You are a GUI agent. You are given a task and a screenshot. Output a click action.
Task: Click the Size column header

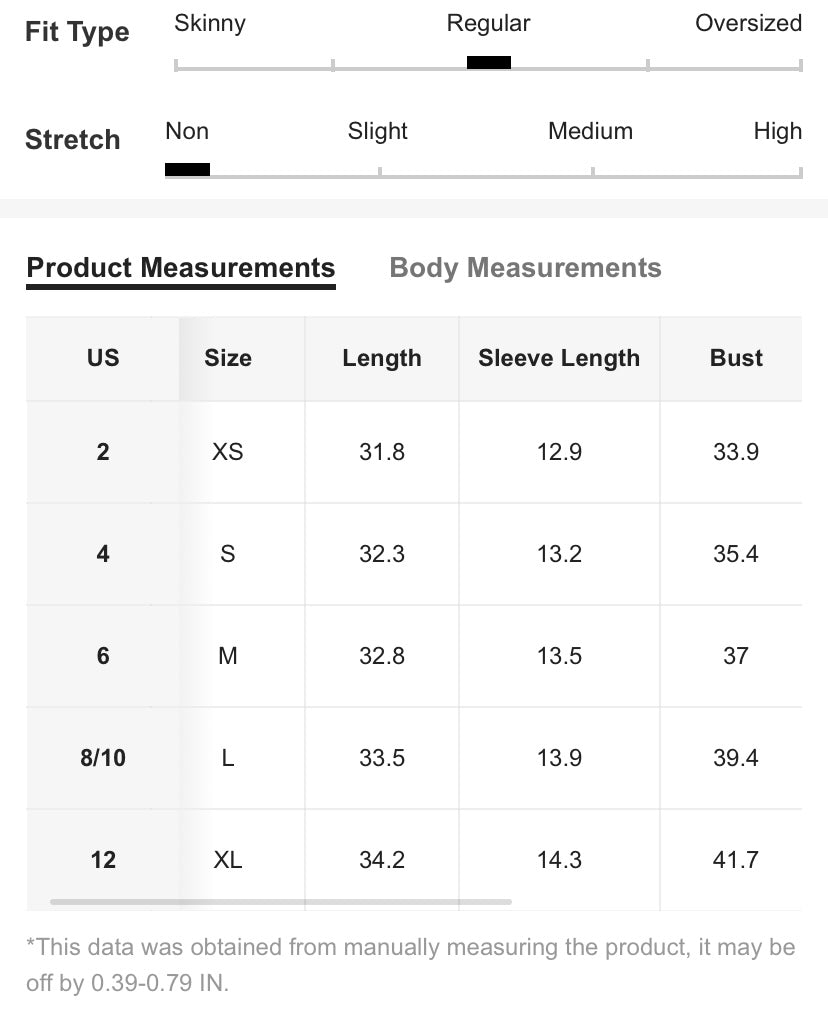(228, 358)
